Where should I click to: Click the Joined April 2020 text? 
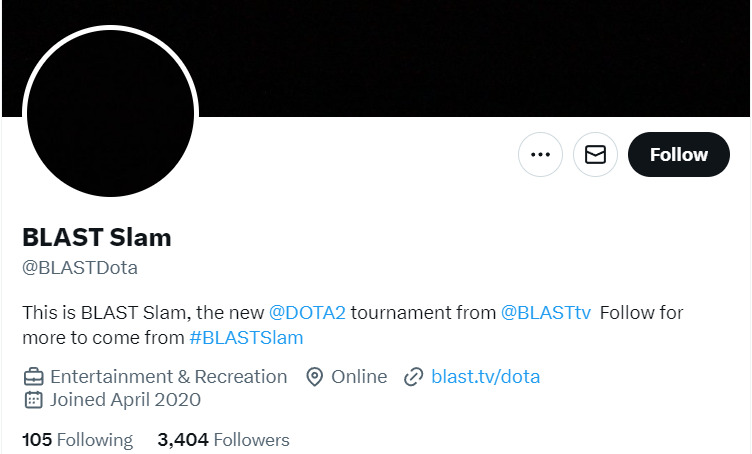point(126,400)
